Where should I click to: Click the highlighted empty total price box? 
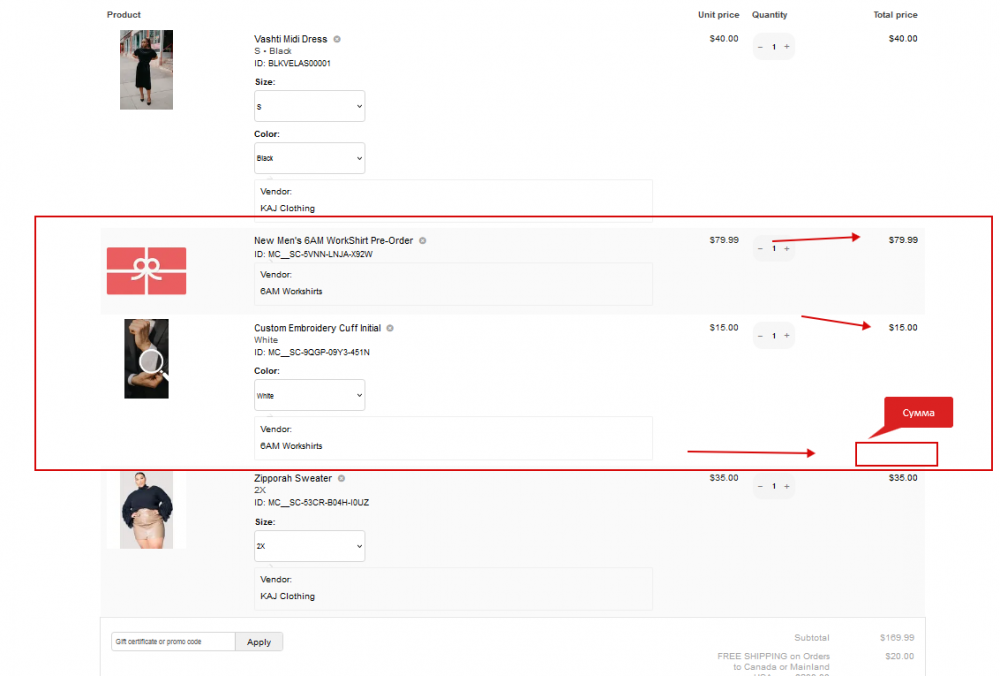896,453
